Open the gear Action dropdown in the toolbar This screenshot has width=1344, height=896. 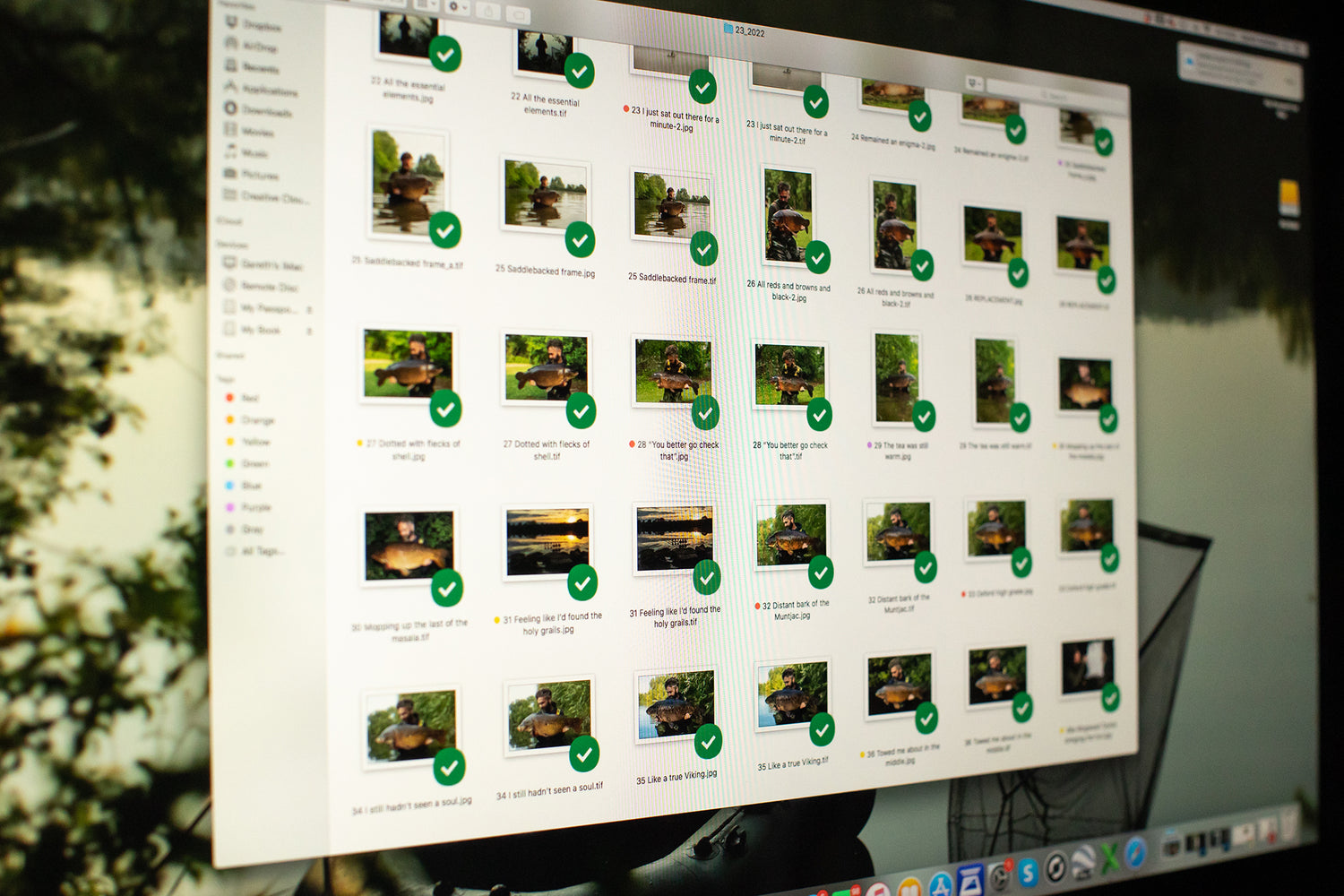tap(457, 6)
